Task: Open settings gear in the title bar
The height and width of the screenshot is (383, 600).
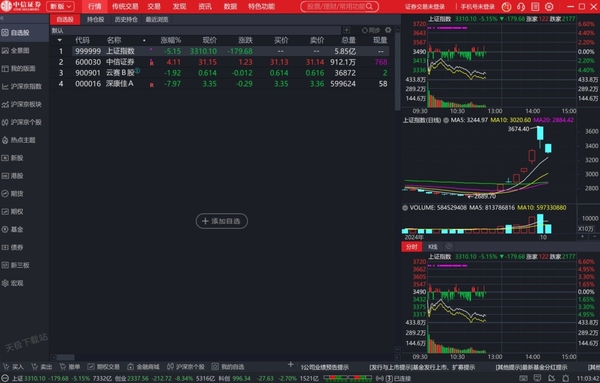Action: click(549, 7)
